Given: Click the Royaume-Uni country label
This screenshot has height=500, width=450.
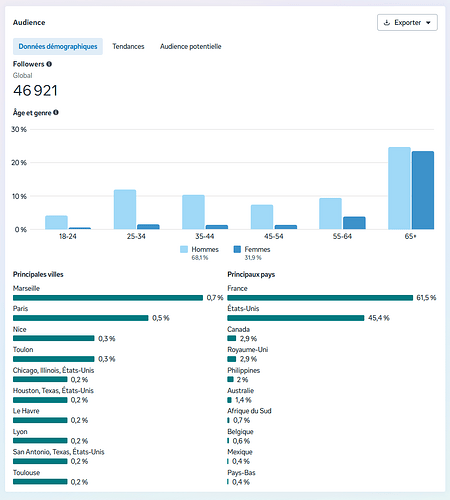Looking at the screenshot, I should coord(248,350).
